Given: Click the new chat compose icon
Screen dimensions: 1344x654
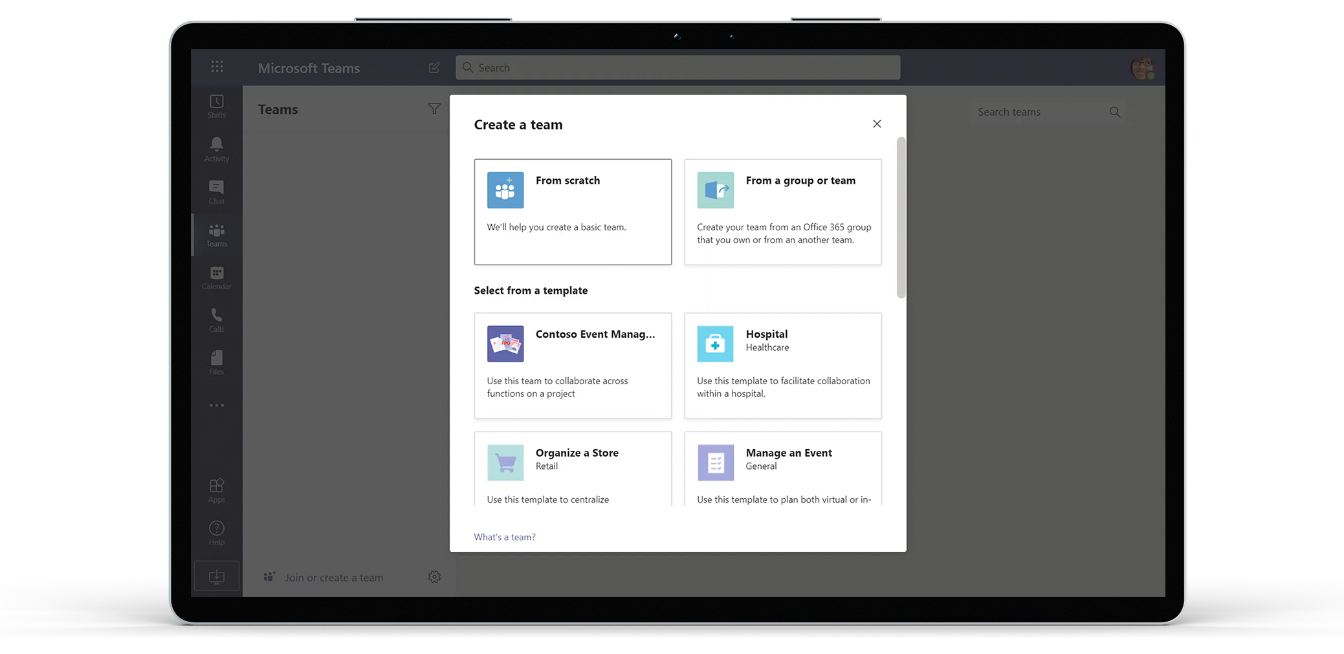Looking at the screenshot, I should pyautogui.click(x=434, y=68).
